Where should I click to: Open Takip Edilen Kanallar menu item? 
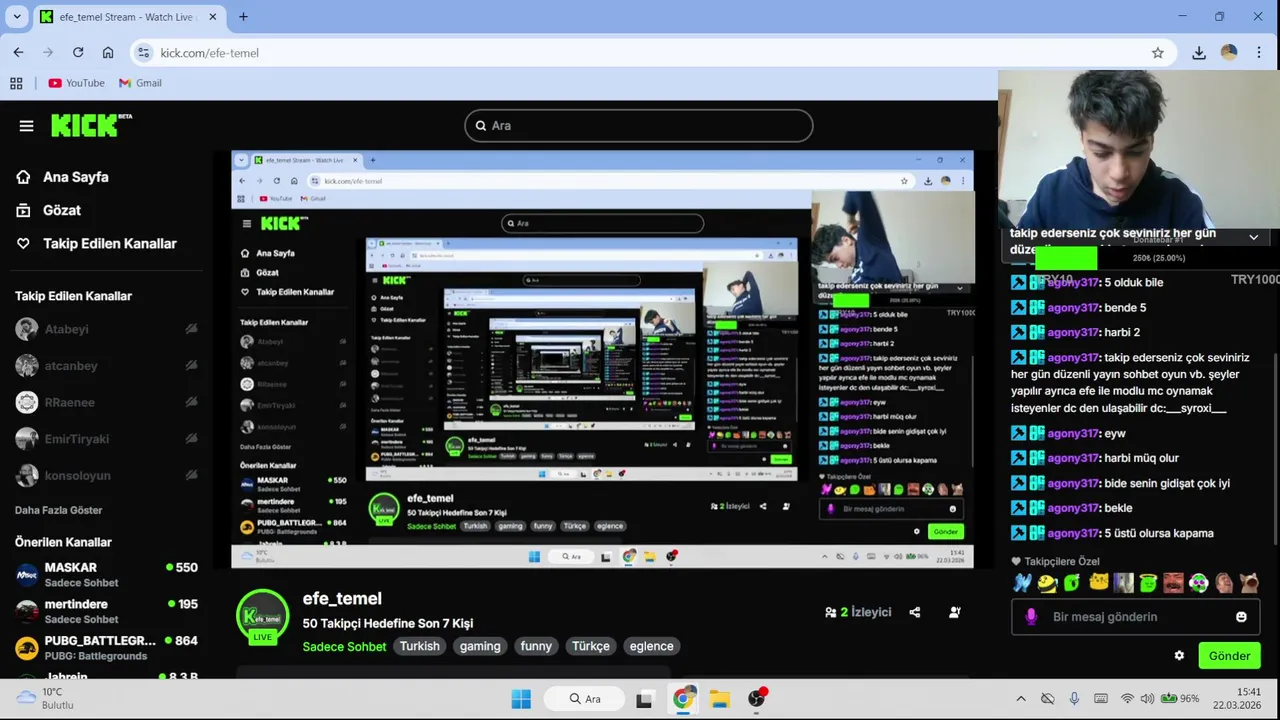(x=96, y=243)
